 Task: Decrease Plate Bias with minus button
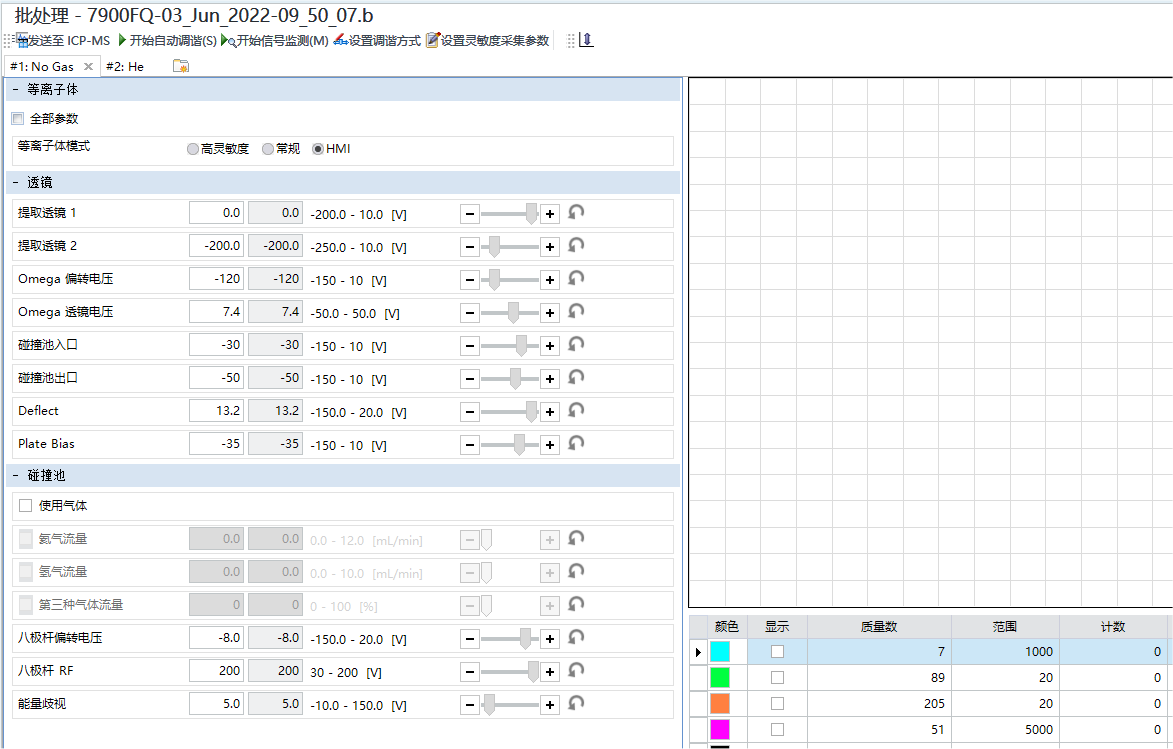(470, 444)
